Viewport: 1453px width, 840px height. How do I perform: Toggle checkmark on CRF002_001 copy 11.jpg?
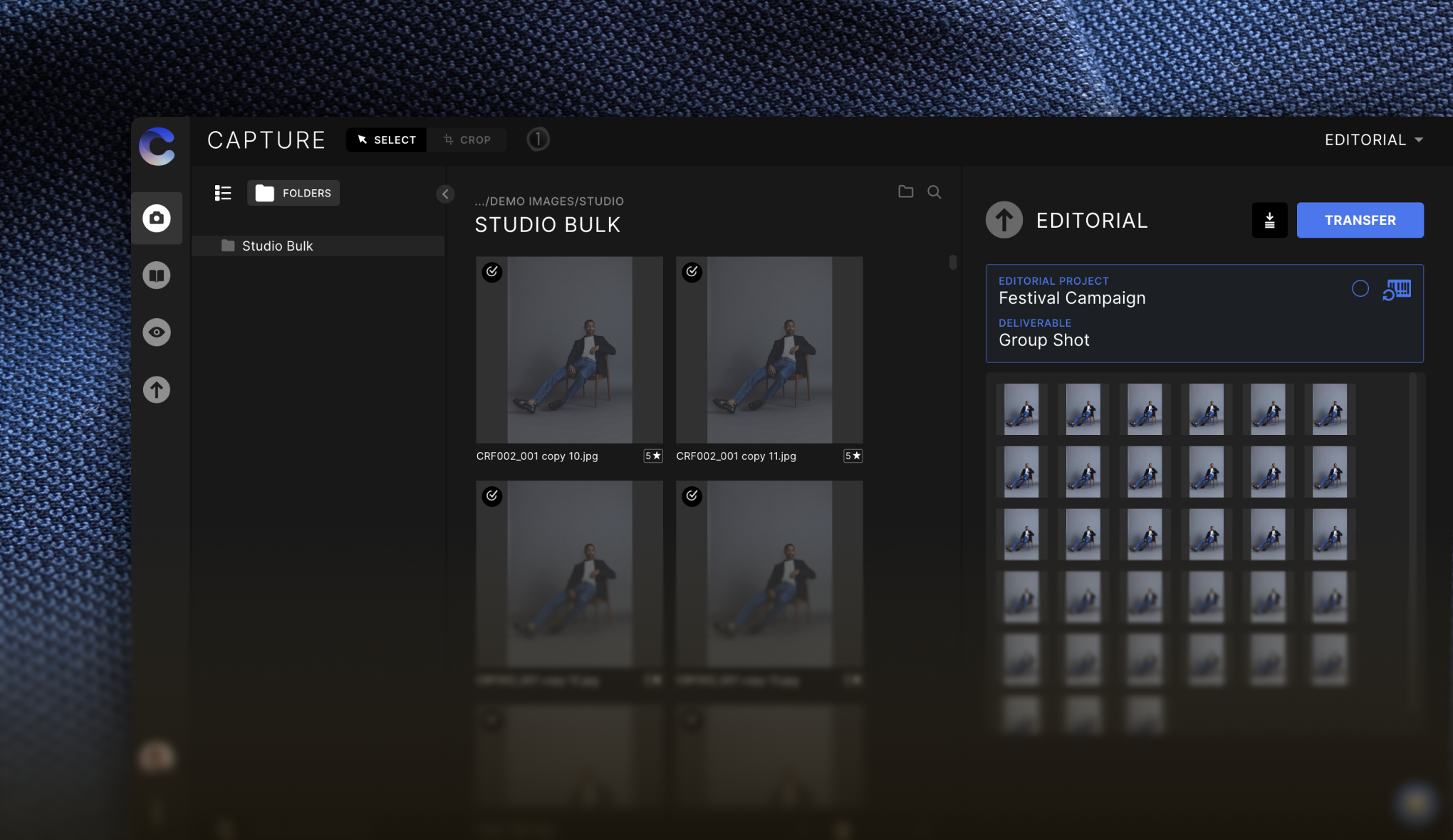tap(692, 272)
